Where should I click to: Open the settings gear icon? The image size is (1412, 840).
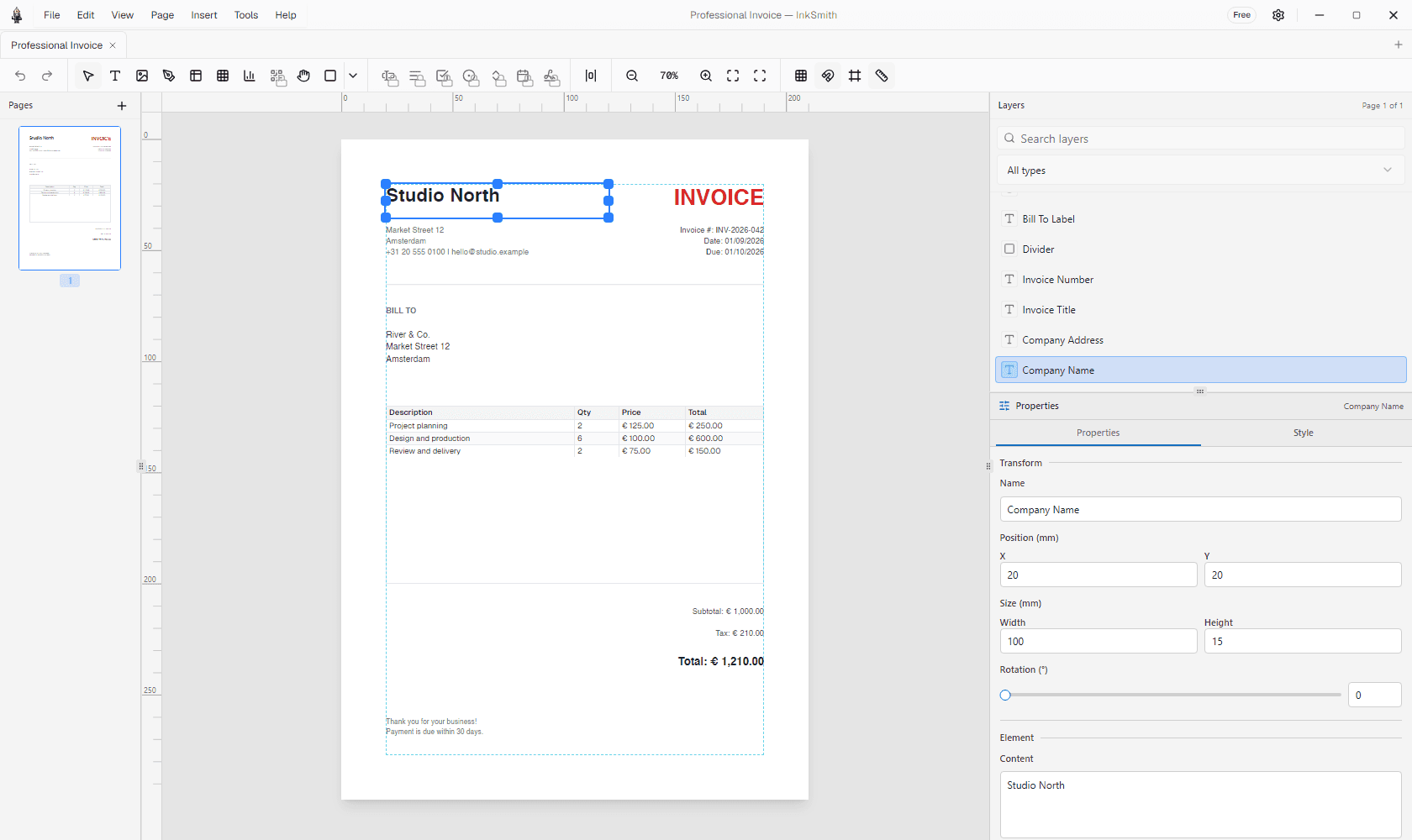pyautogui.click(x=1278, y=15)
